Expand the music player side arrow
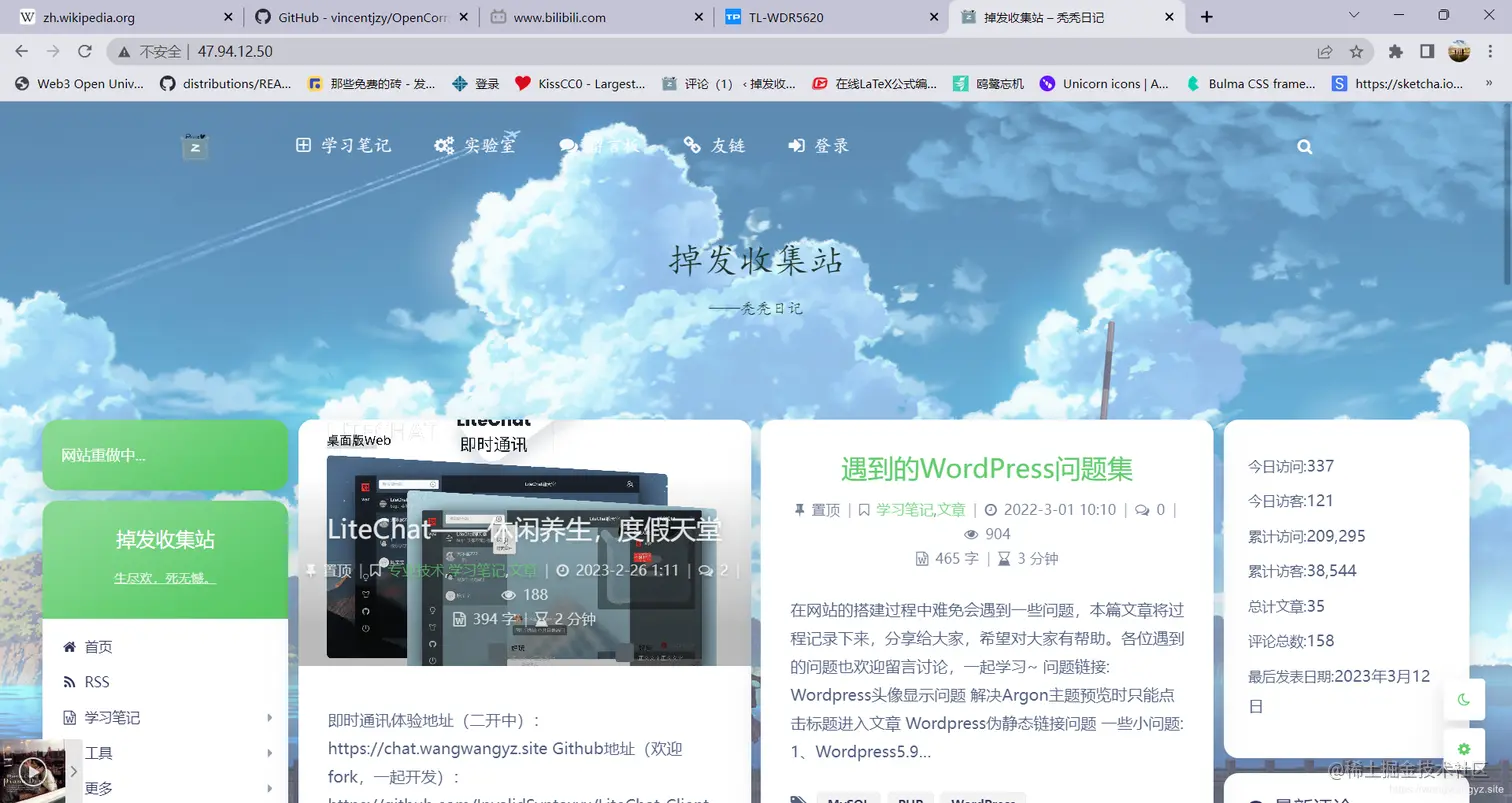Screen dimensions: 1512x803 (x=73, y=771)
